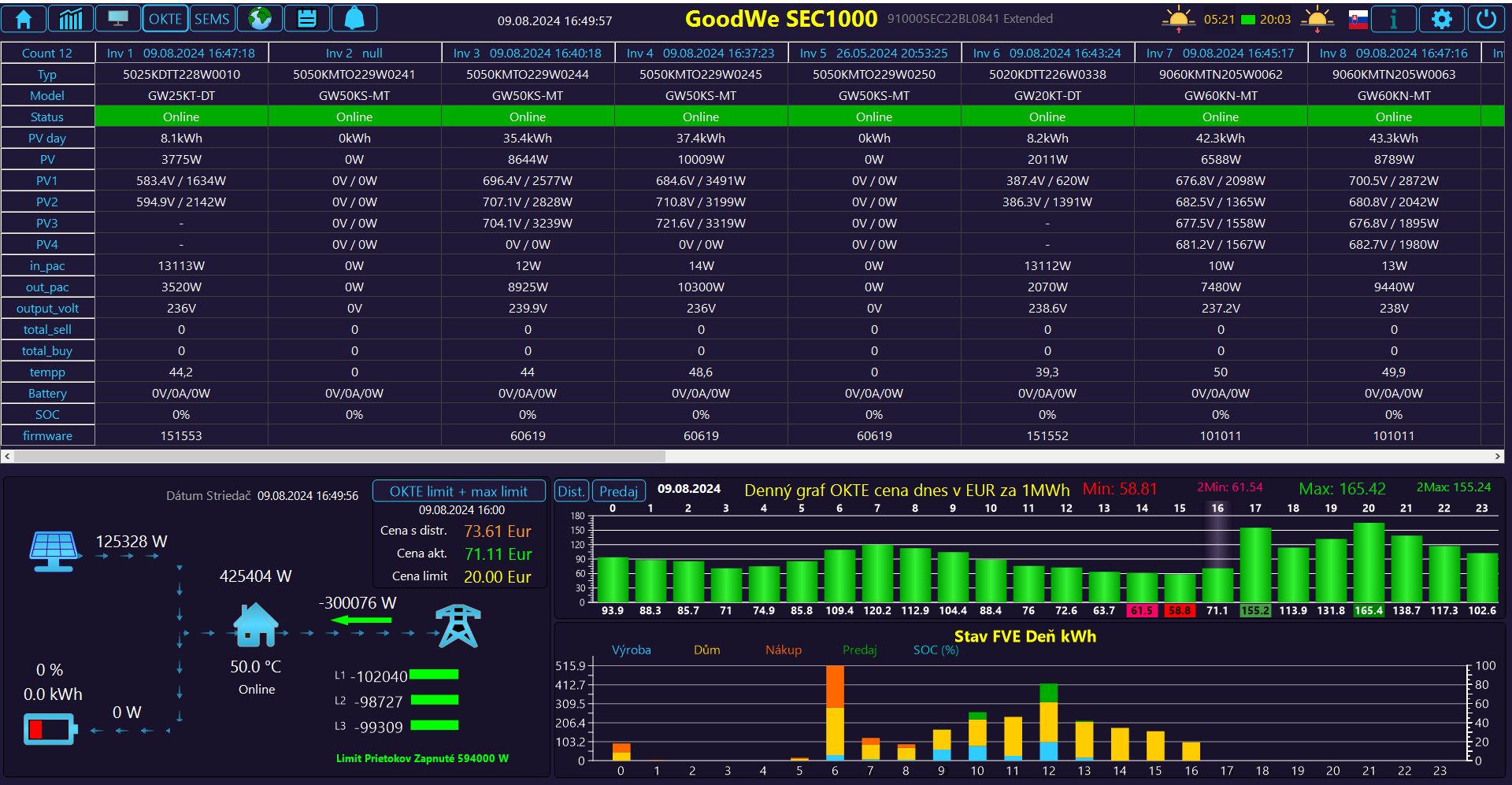Click the green arrow toward the house
The image size is (1512, 785).
pyautogui.click(x=361, y=620)
